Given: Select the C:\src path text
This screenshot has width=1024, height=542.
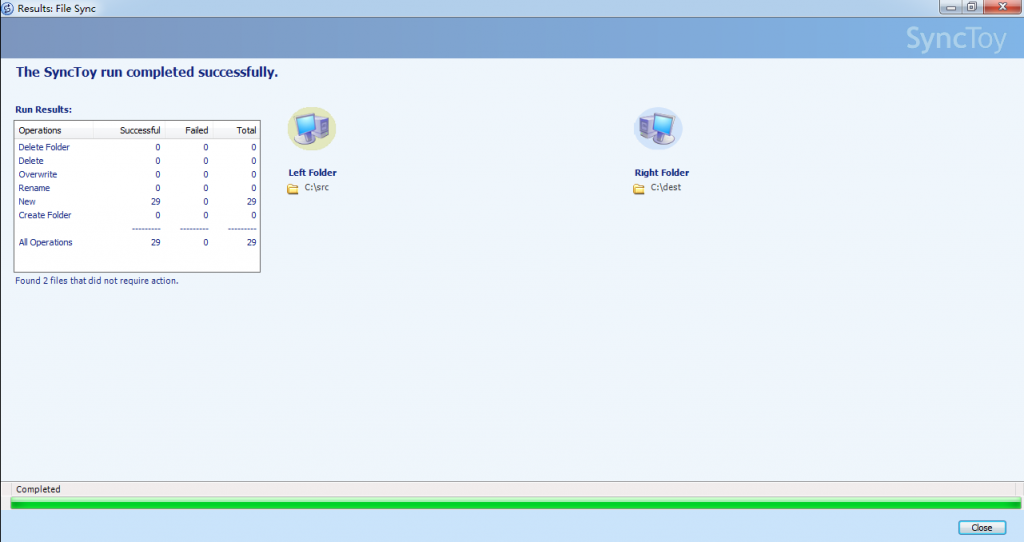Looking at the screenshot, I should pyautogui.click(x=317, y=187).
